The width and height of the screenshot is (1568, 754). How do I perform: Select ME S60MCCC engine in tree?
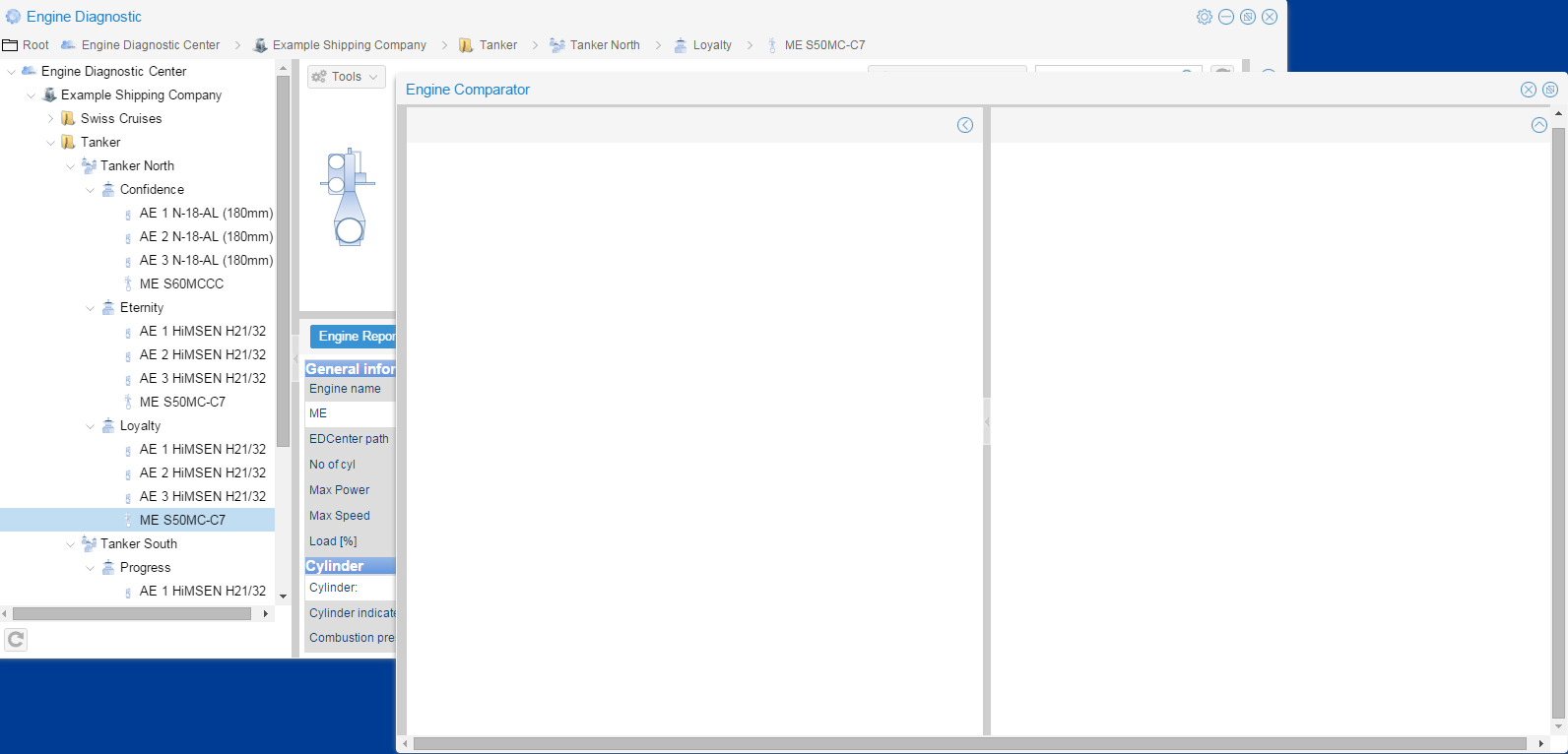pyautogui.click(x=181, y=284)
